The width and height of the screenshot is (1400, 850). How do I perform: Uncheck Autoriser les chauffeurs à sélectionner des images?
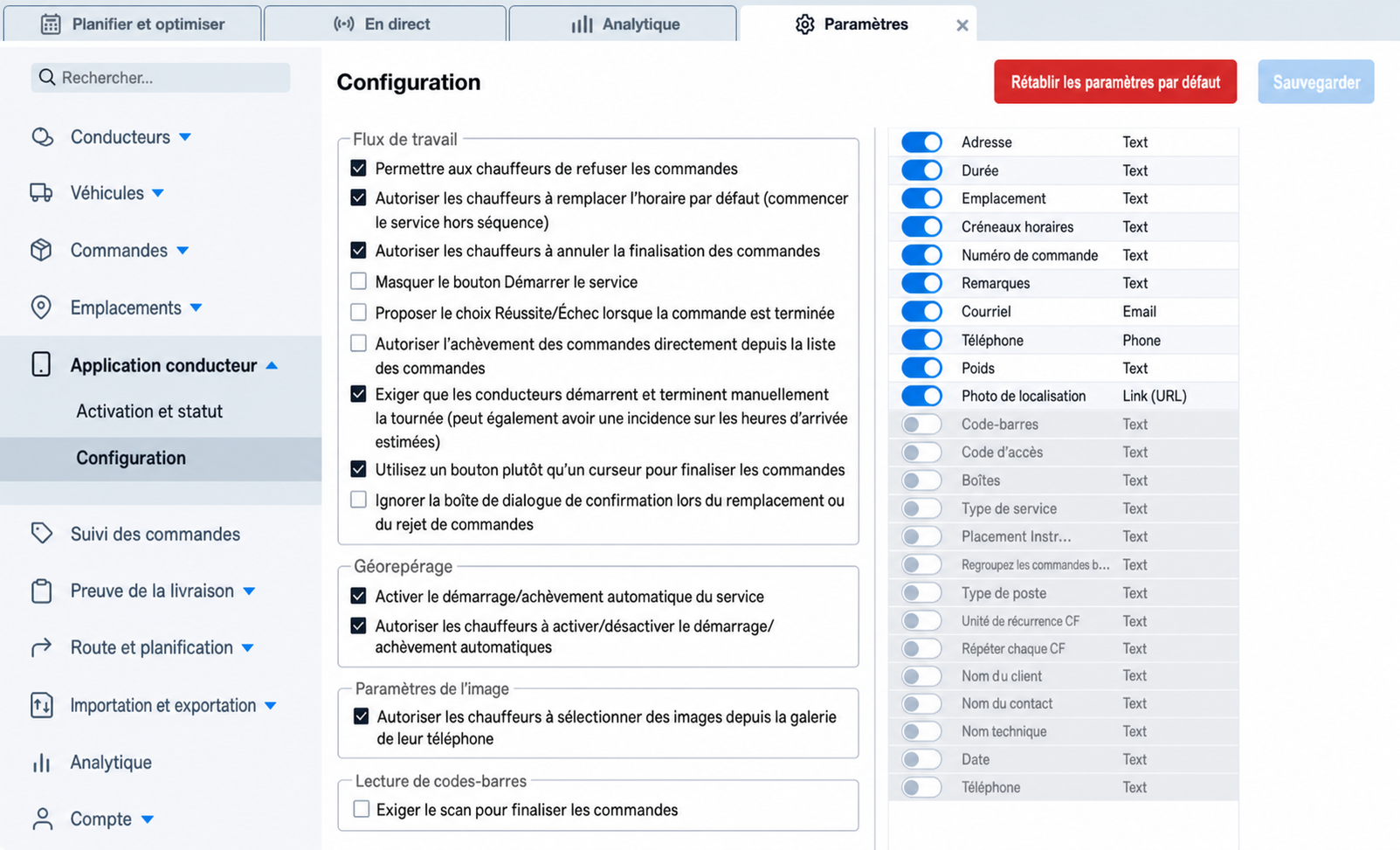click(x=361, y=716)
